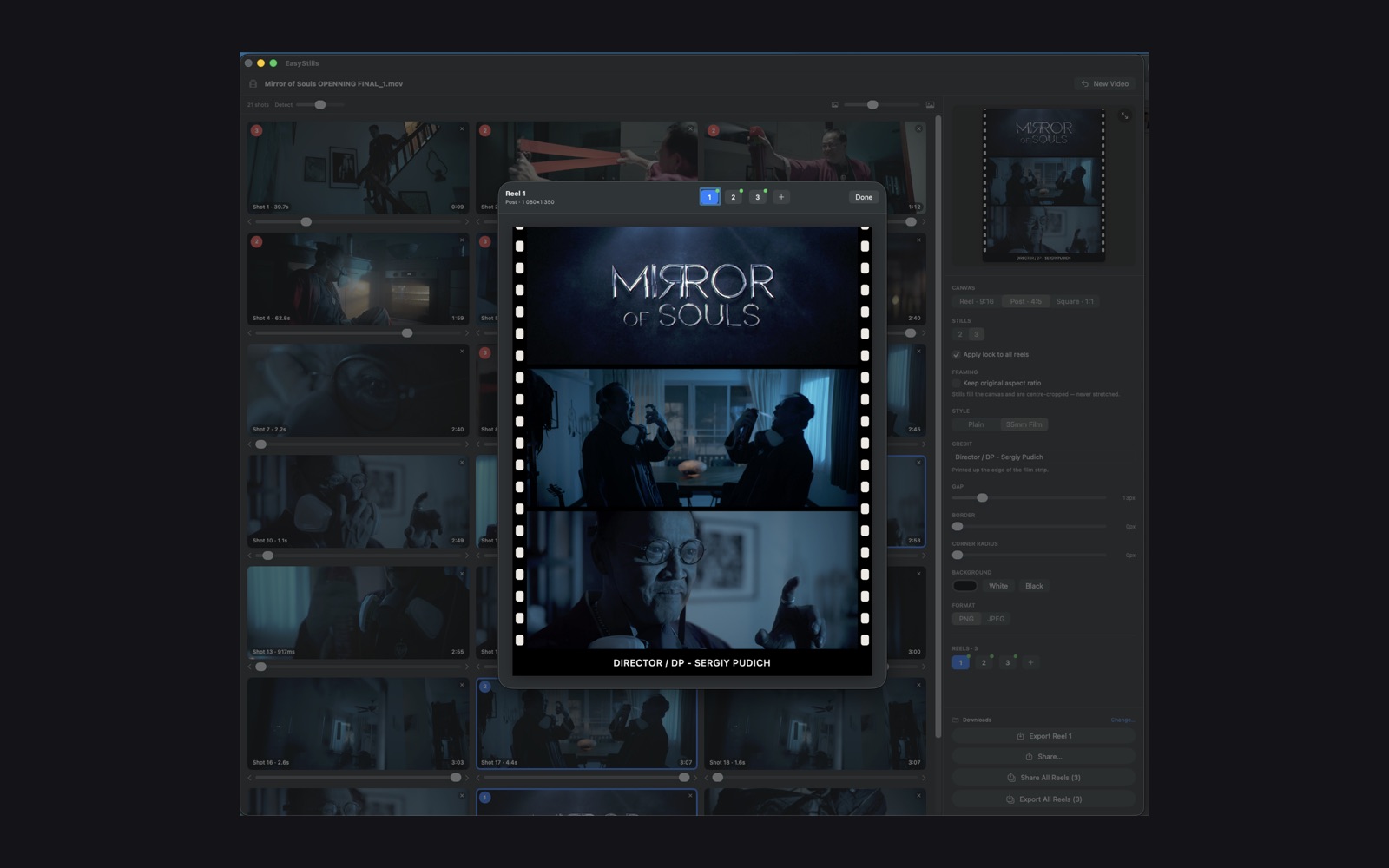The image size is (1389, 868).
Task: Set background to White
Action: (x=998, y=586)
